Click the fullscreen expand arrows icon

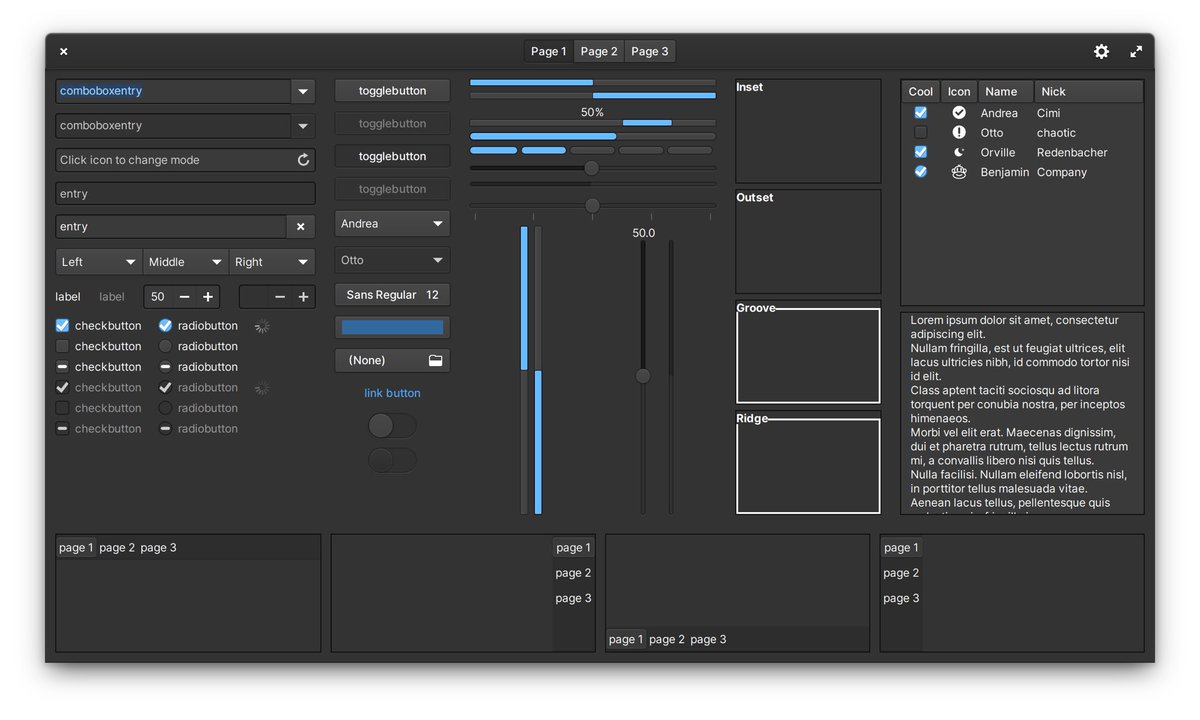click(x=1136, y=51)
